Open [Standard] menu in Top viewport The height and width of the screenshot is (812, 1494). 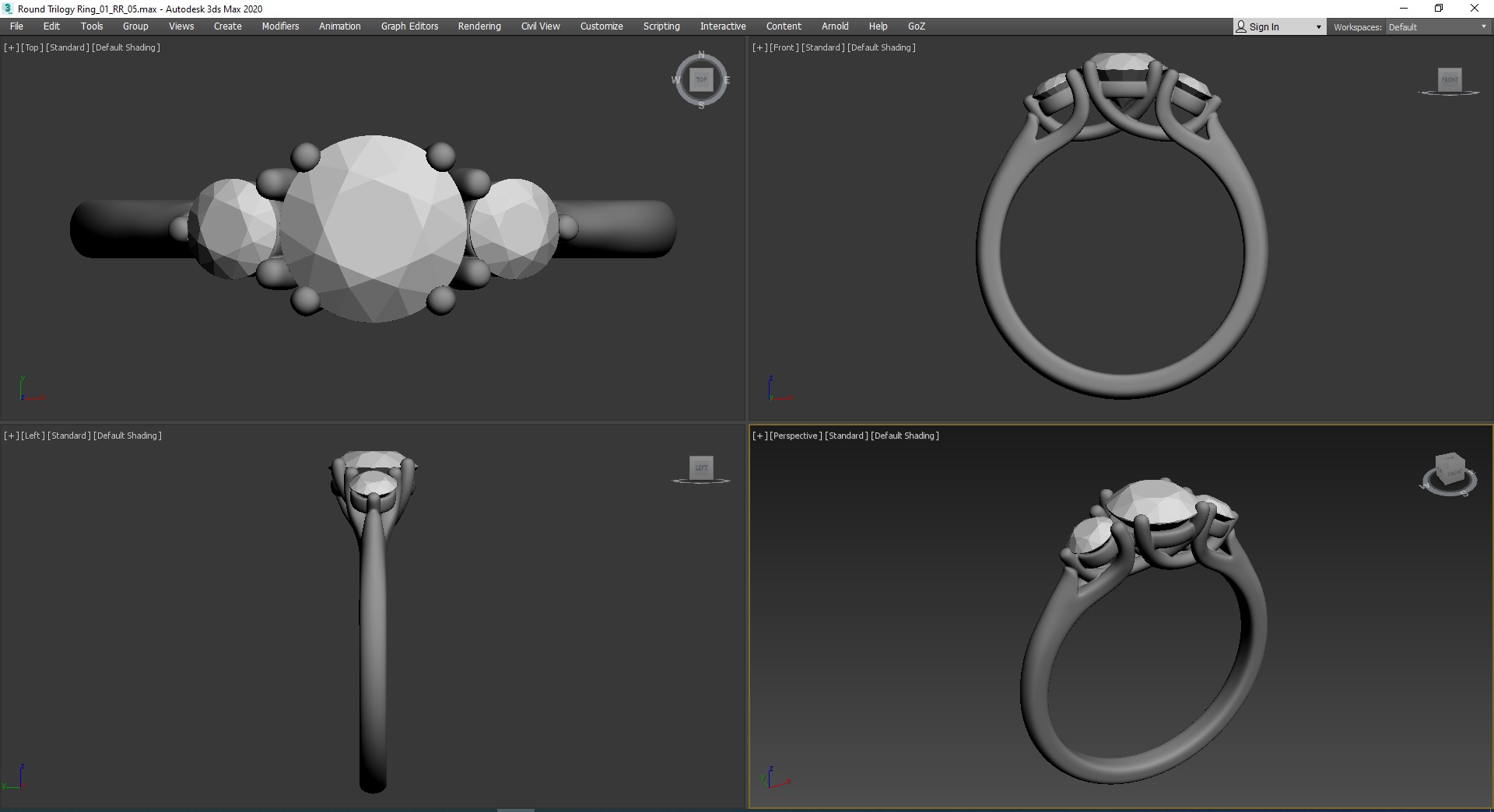tap(68, 47)
